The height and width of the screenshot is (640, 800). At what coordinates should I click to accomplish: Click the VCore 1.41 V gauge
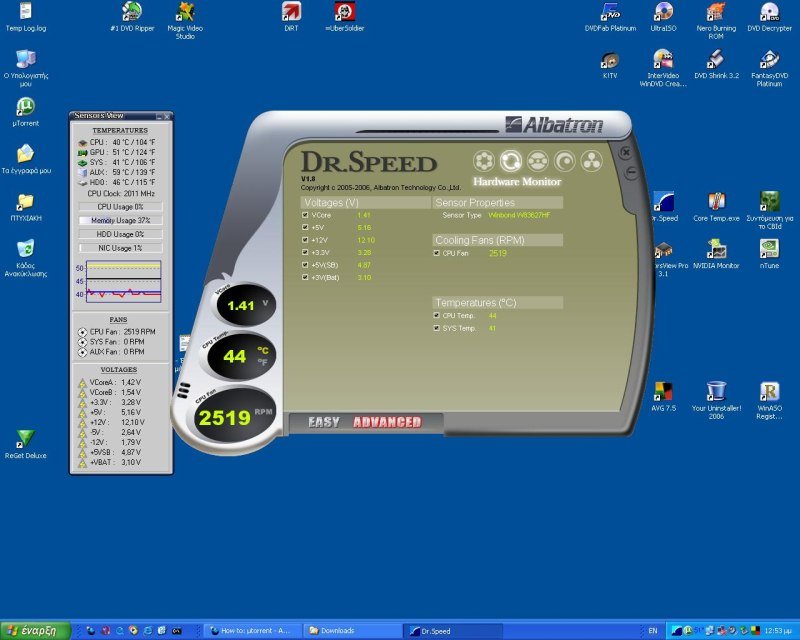pos(246,305)
